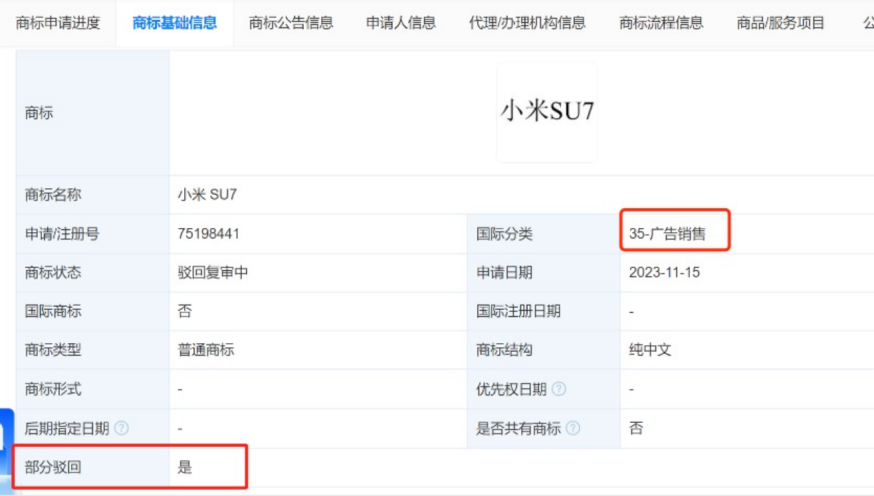This screenshot has width=874, height=496.
Task: Click the 商标形式 label
Action: [53, 389]
